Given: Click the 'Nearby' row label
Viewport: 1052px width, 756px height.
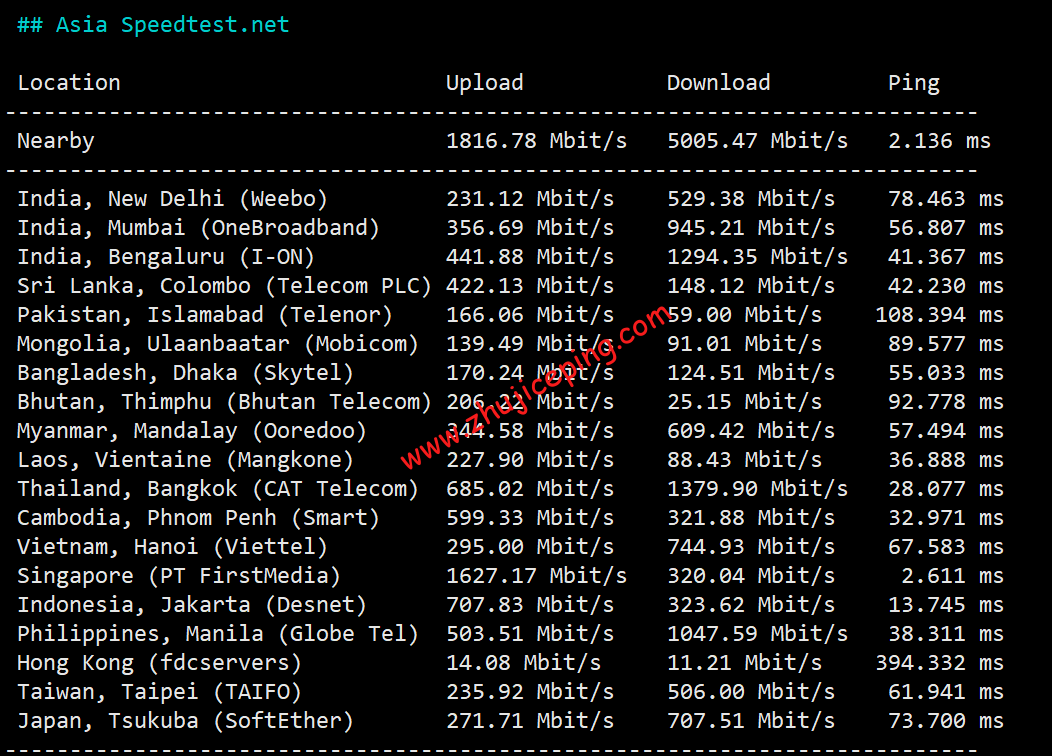Looking at the screenshot, I should click(x=56, y=141).
